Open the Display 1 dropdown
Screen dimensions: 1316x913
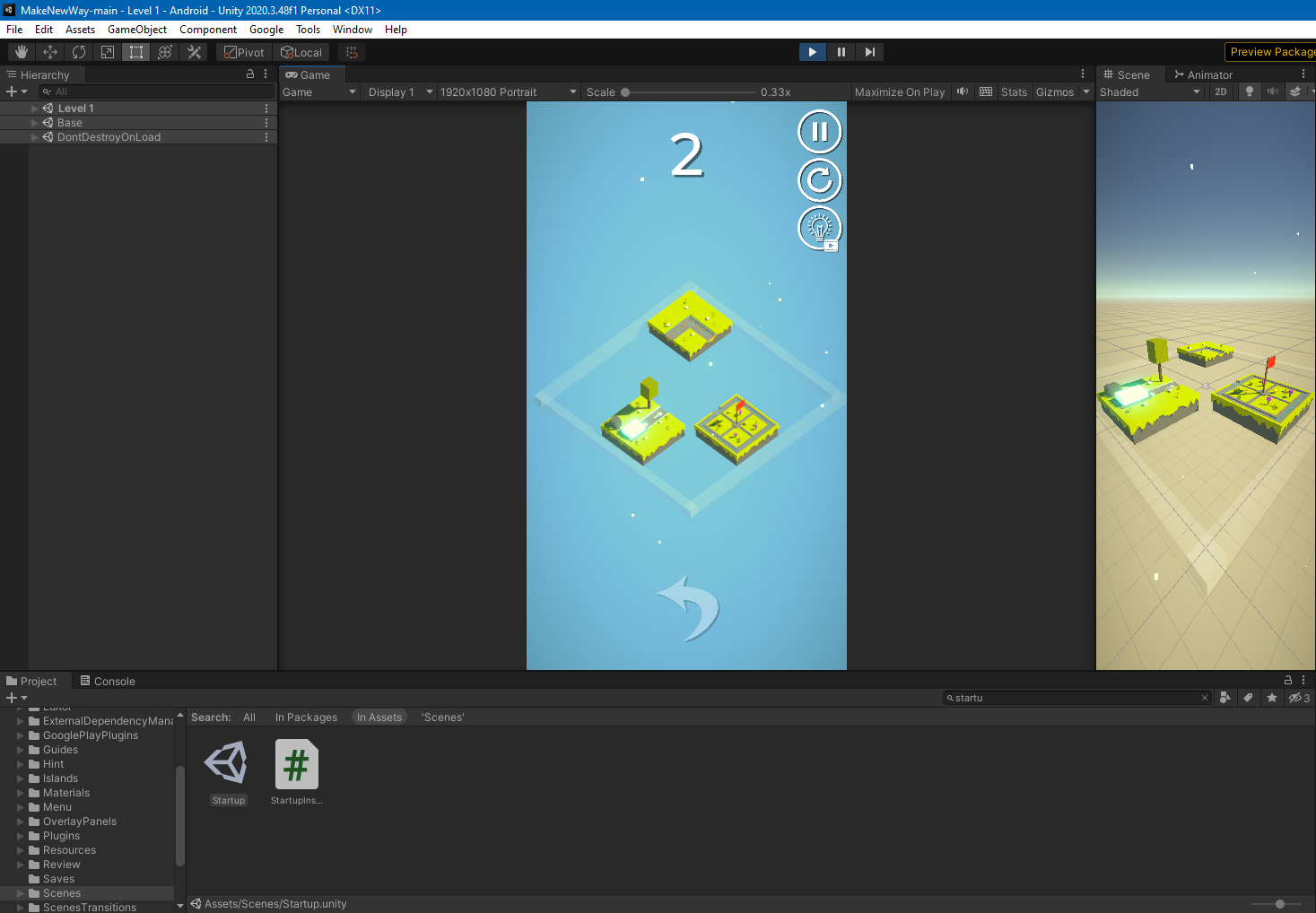pos(400,91)
